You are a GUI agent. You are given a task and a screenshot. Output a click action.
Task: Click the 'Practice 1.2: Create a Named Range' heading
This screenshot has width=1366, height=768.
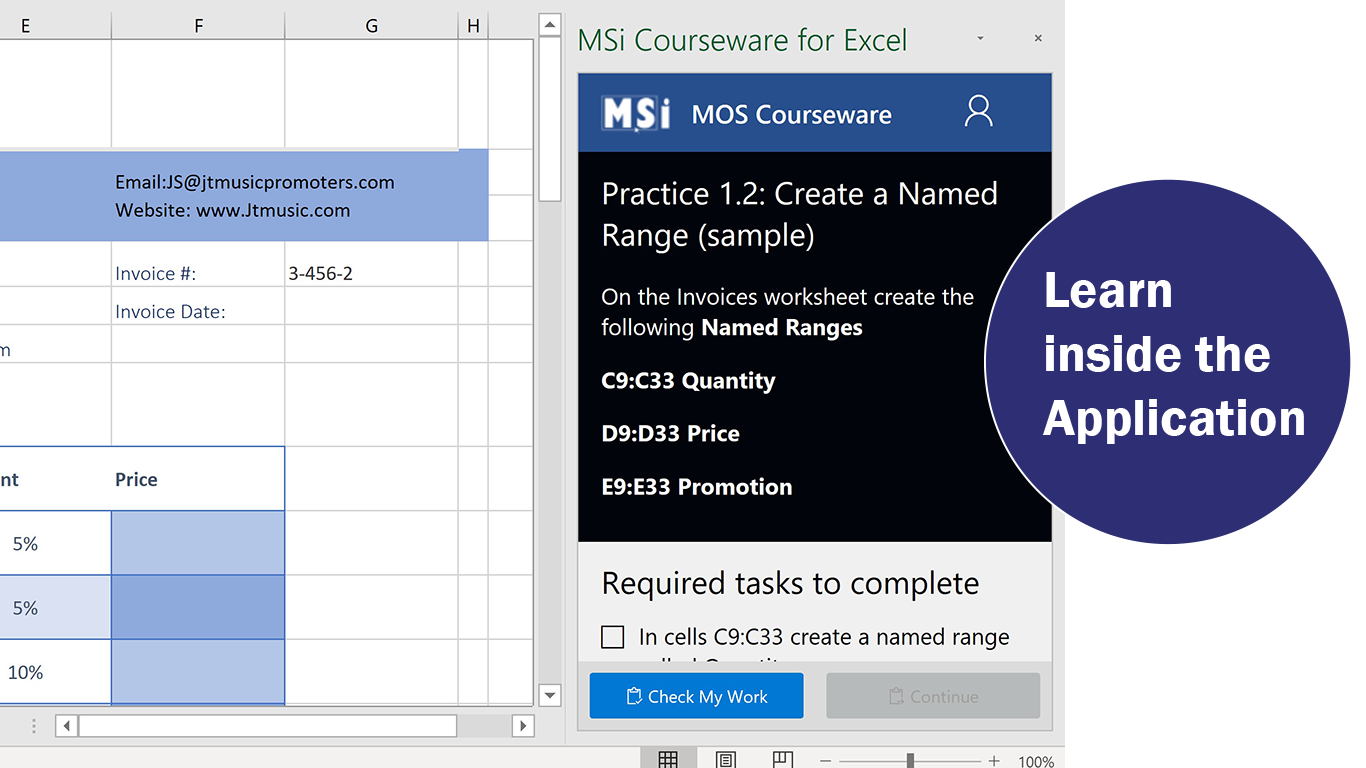point(800,214)
